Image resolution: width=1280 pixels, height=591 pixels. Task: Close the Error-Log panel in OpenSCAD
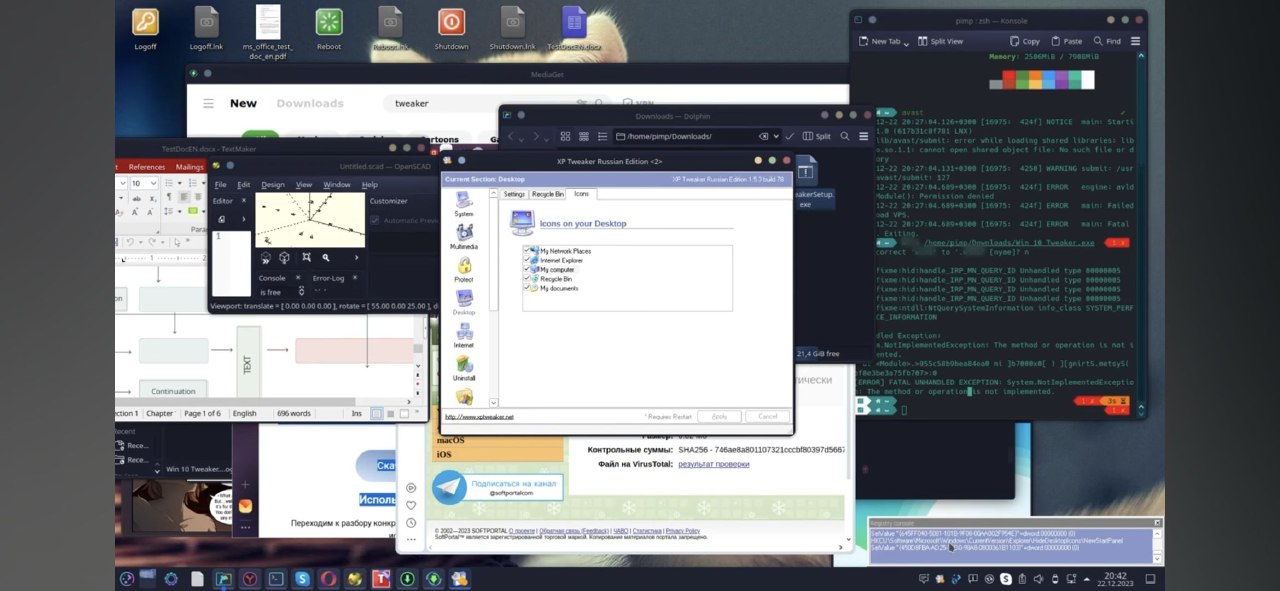coord(355,278)
